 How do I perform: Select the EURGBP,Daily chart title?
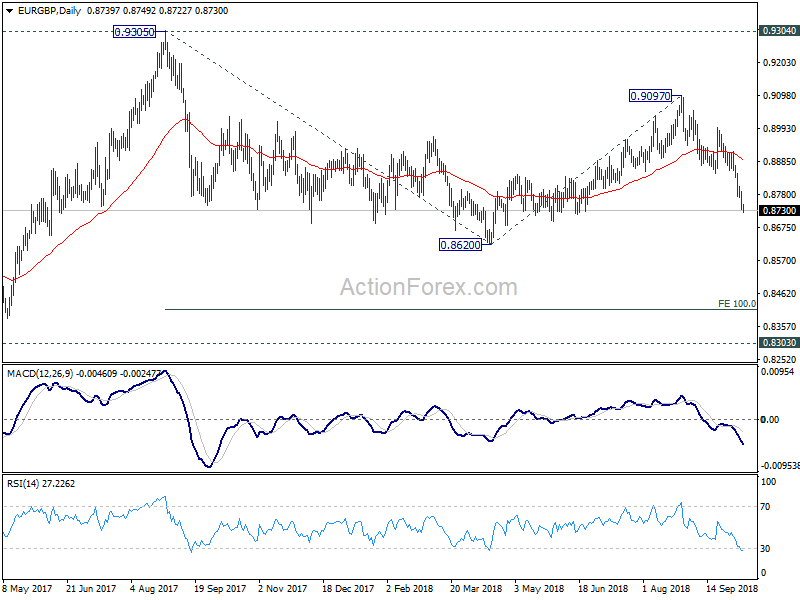click(49, 11)
